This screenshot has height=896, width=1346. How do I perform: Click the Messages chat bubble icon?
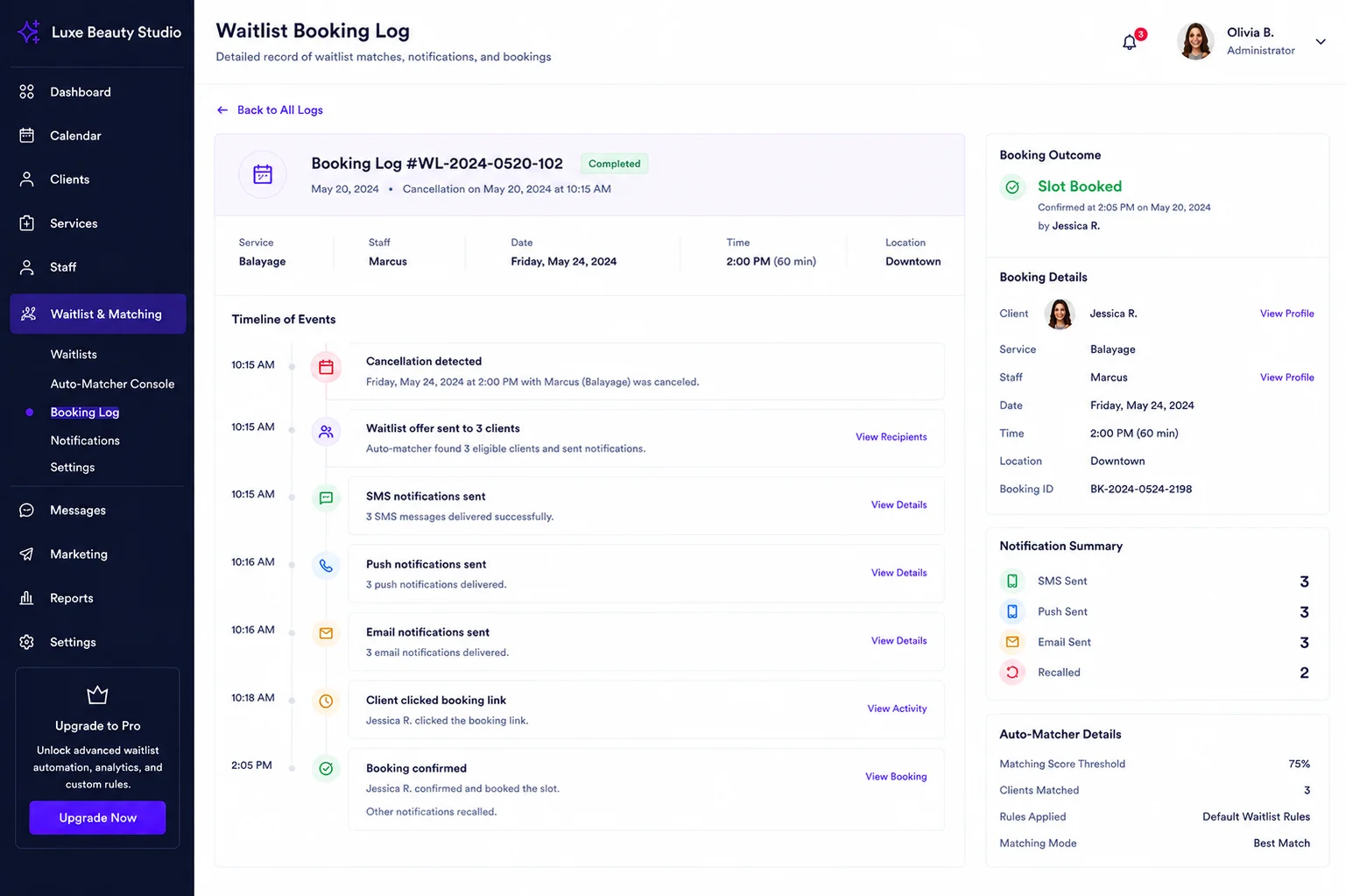click(x=27, y=511)
